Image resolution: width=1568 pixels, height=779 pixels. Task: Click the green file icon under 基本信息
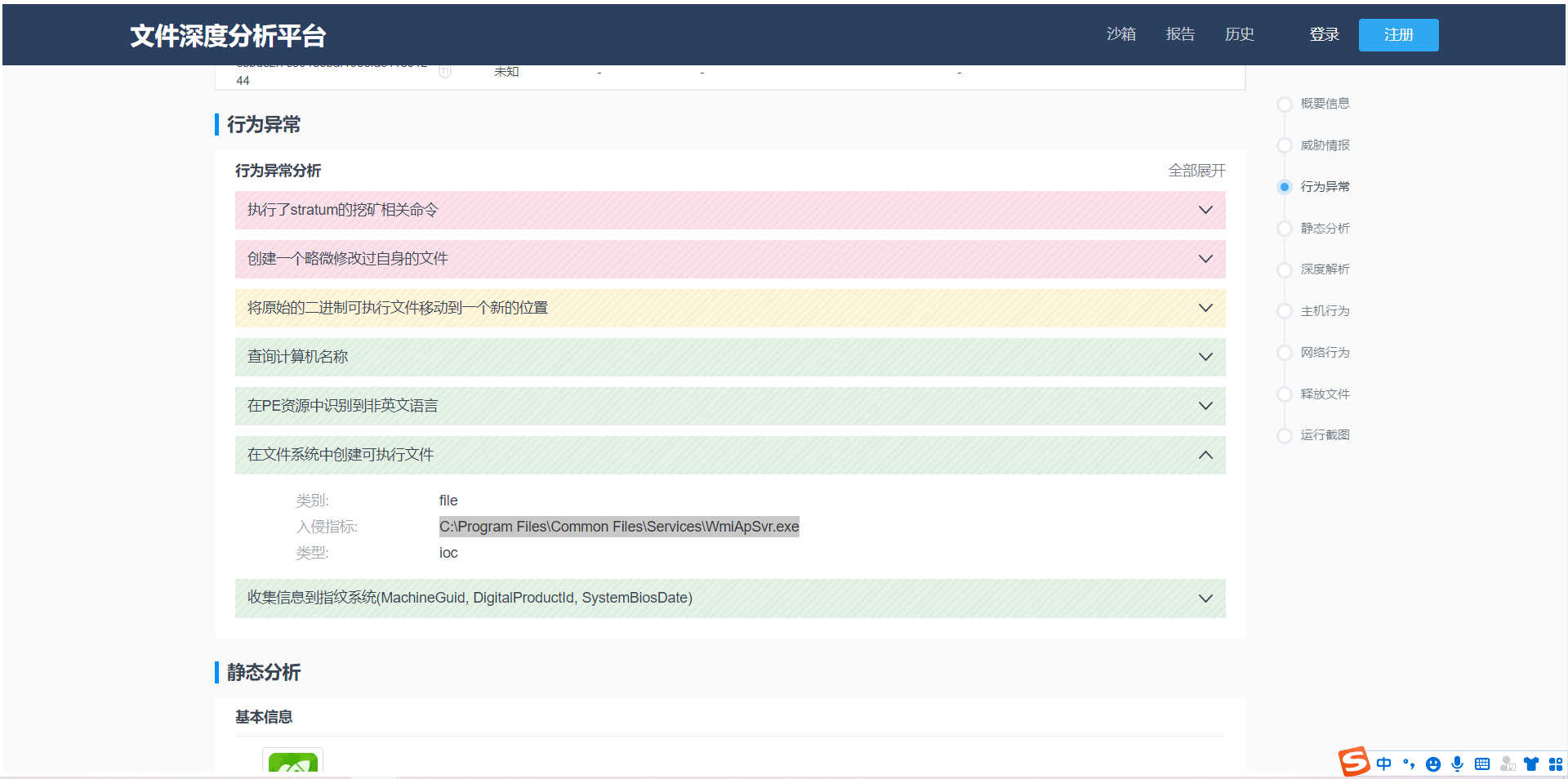292,761
